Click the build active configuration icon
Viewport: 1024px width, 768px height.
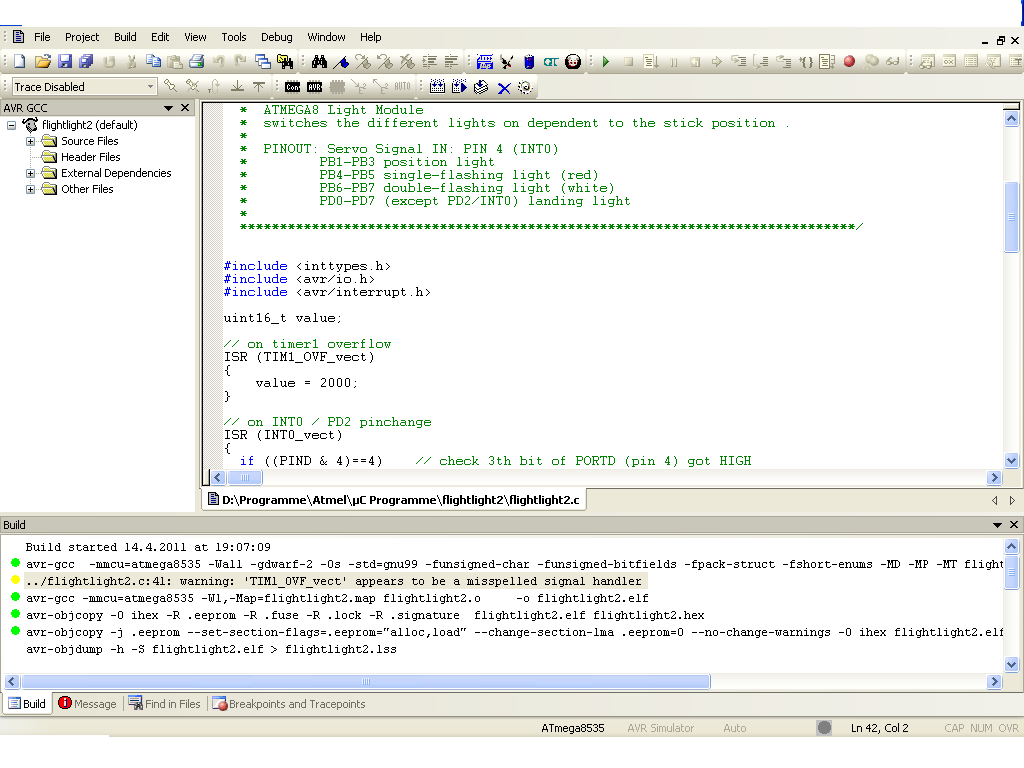438,87
